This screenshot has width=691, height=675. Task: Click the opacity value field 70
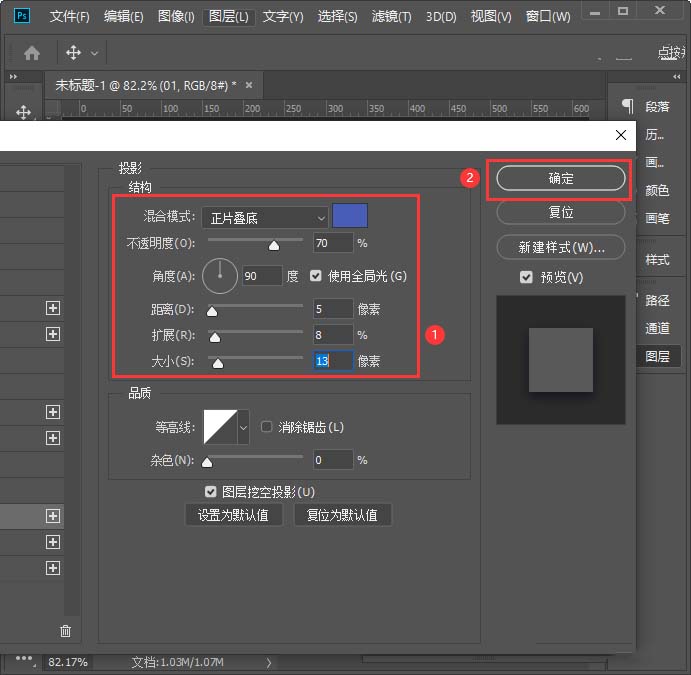[333, 243]
